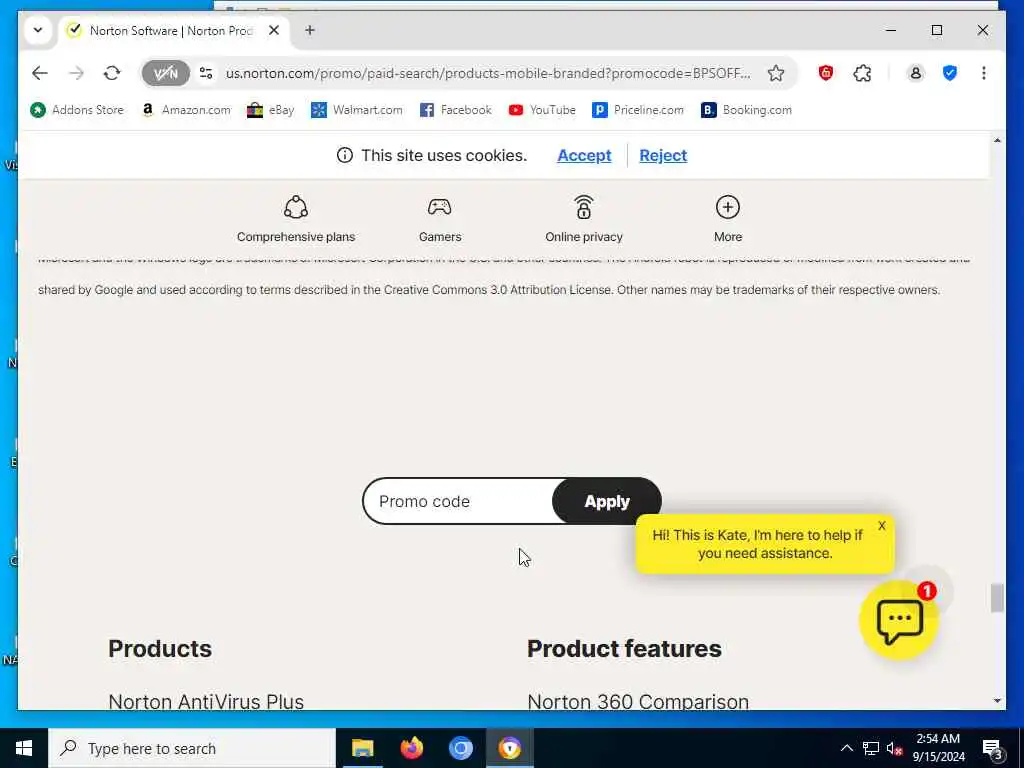Open the notification center icon
1024x768 pixels.
(x=992, y=749)
